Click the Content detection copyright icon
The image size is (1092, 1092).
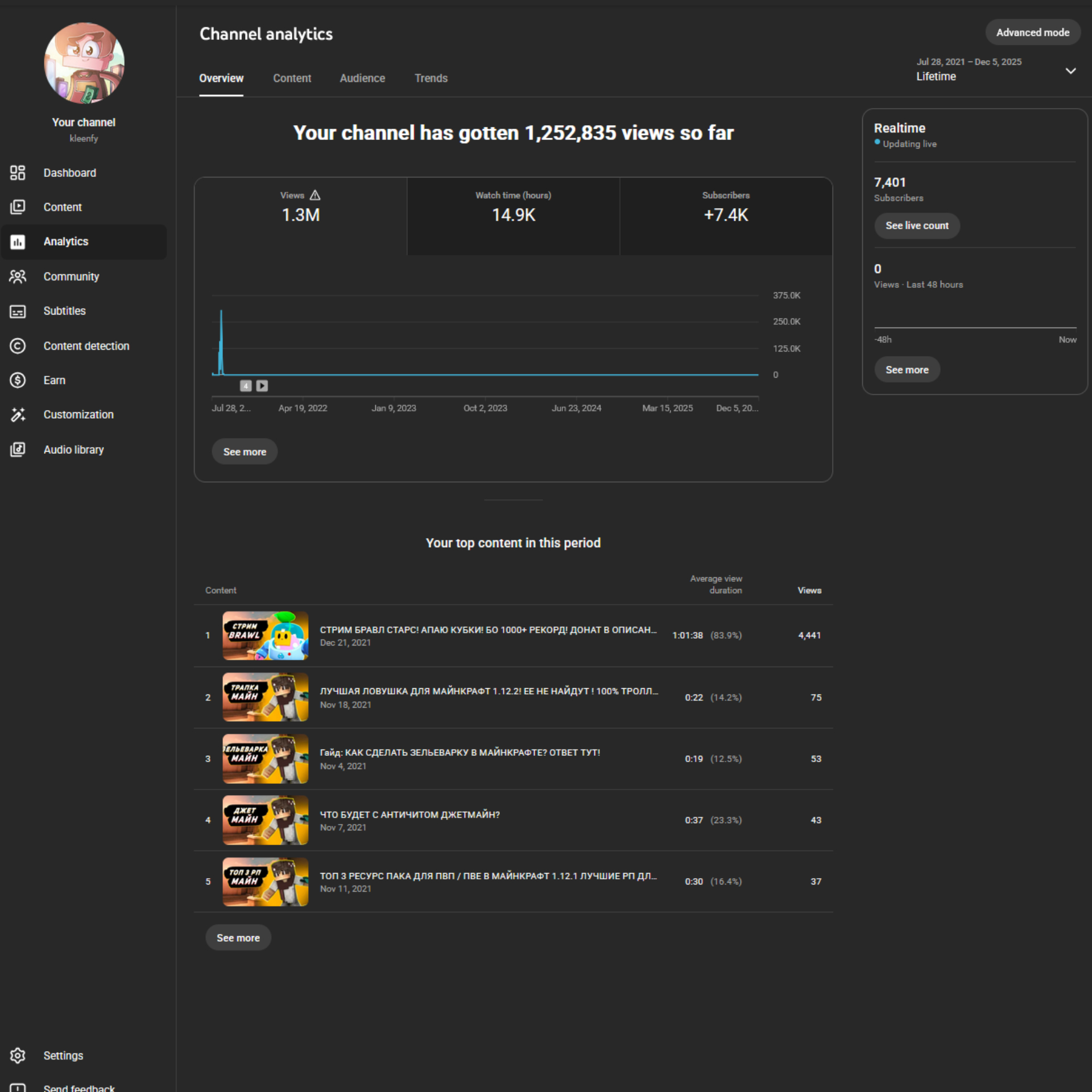coord(18,346)
